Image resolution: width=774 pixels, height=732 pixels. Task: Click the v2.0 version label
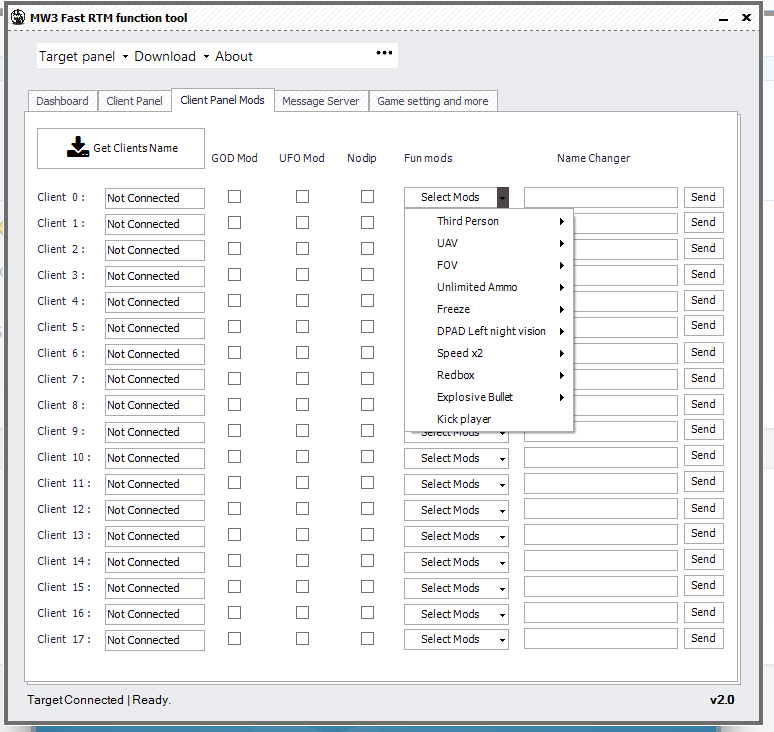(722, 700)
